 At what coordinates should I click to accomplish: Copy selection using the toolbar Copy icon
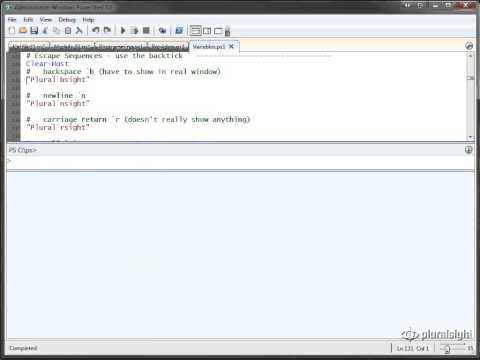57,31
